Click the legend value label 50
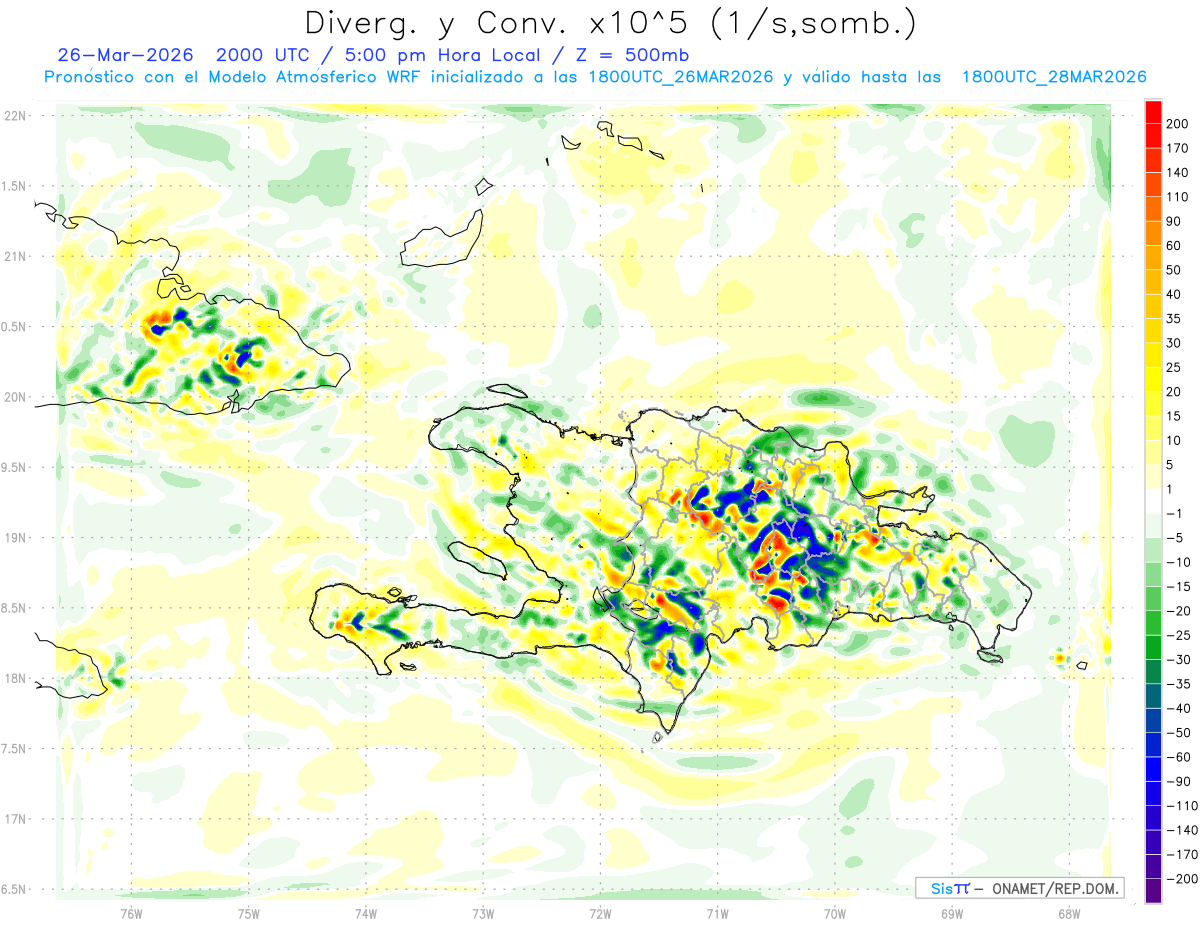 (1176, 270)
